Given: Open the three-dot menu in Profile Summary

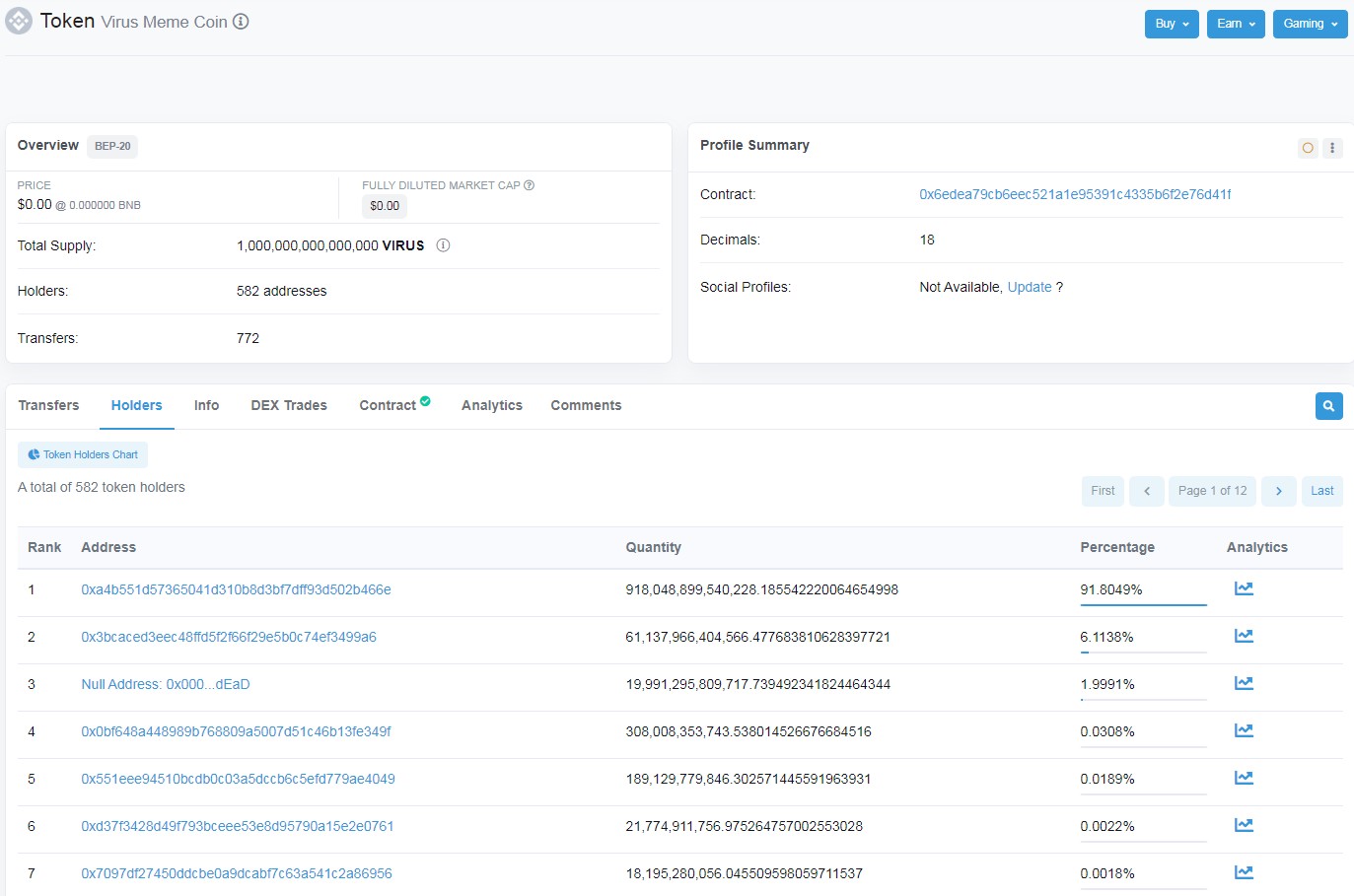Looking at the screenshot, I should coord(1332,148).
